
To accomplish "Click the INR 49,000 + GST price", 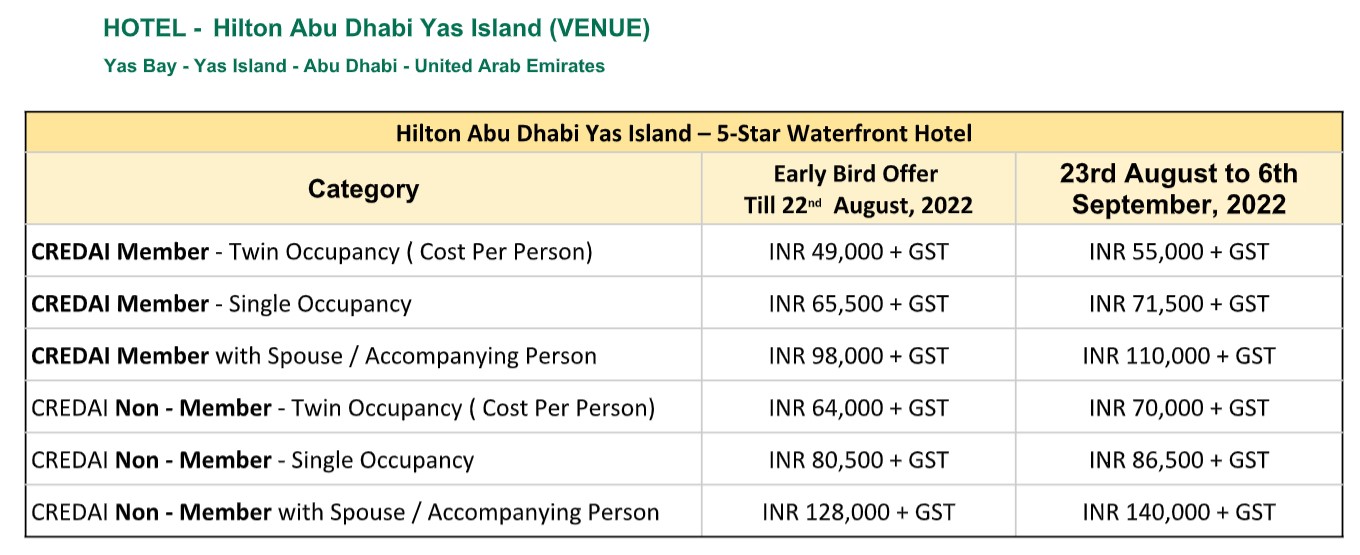I will click(x=858, y=252).
